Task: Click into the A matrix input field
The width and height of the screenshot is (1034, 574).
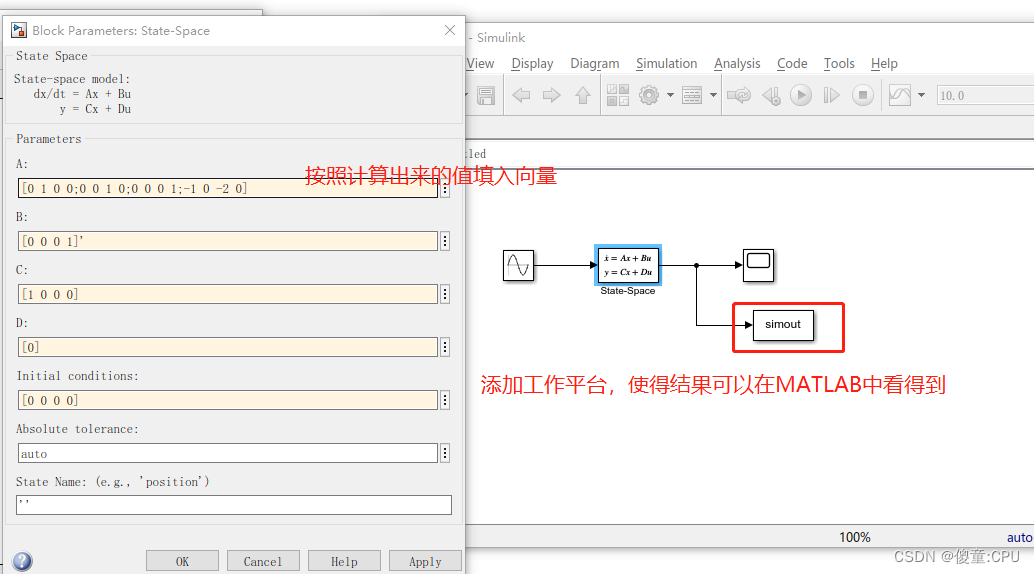Action: point(228,189)
